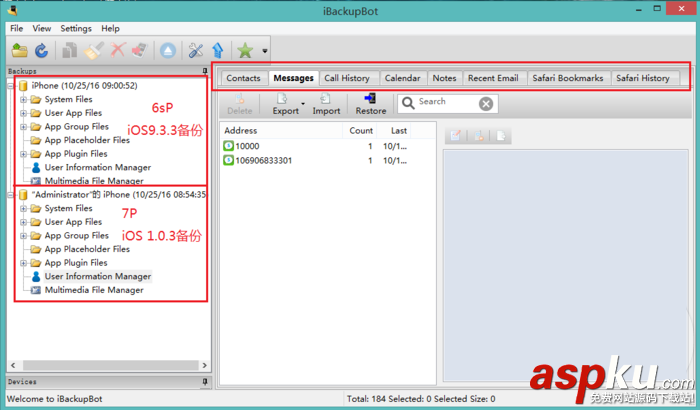
Task: Collapse the Administrator's iPhone backup node
Action: [x=11, y=195]
